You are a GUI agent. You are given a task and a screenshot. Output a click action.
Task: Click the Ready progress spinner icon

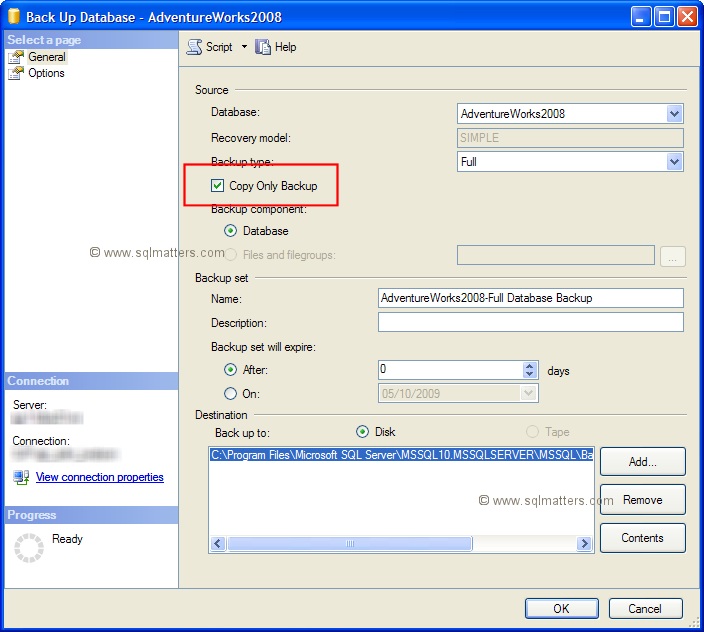(x=29, y=548)
